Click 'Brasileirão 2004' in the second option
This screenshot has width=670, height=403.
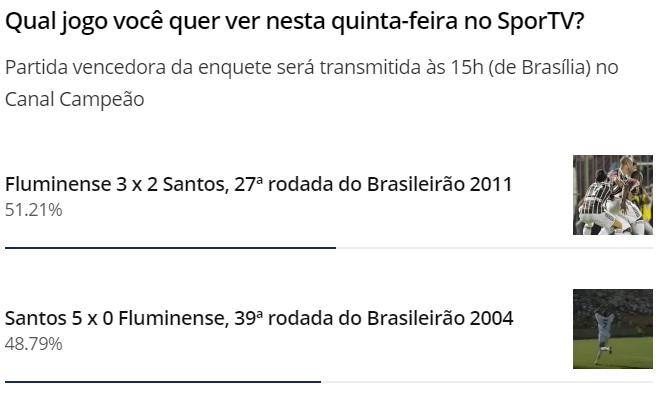440,318
